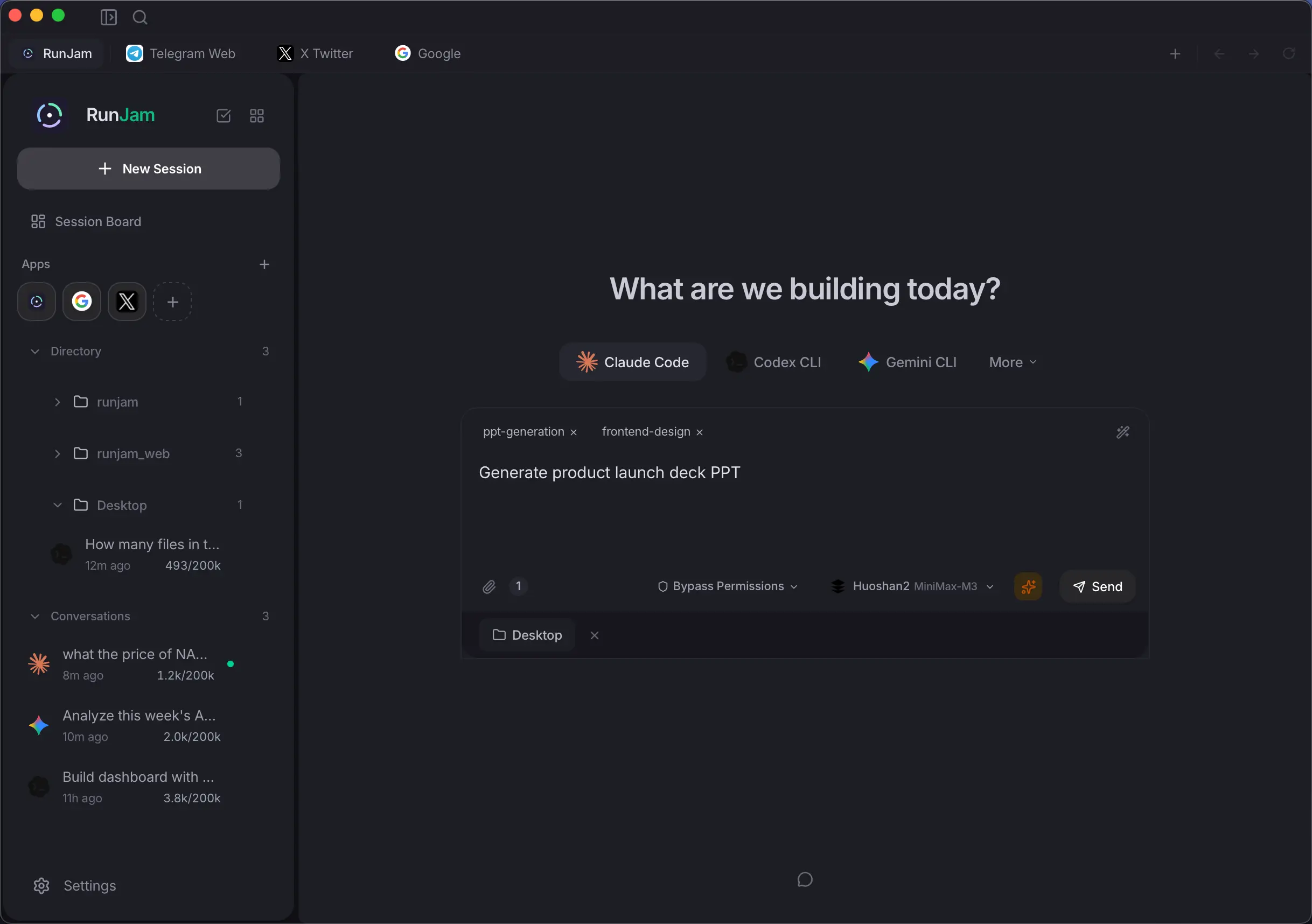Open the task checklist icon beside RunJam

click(x=224, y=116)
